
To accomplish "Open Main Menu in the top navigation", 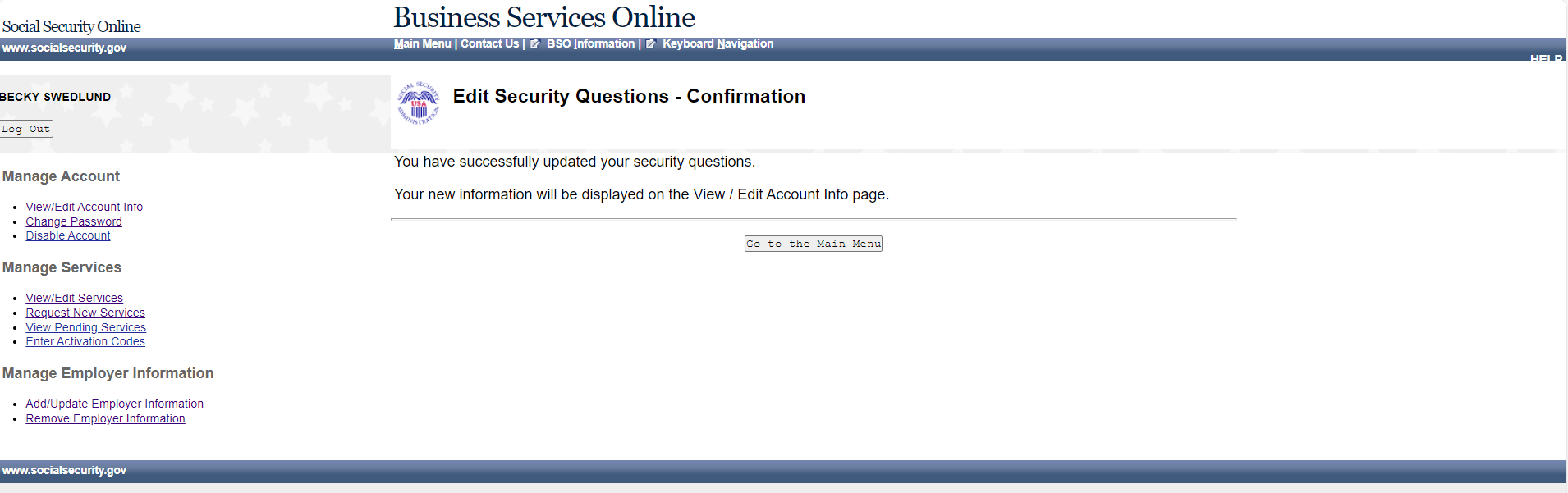I will pos(422,44).
